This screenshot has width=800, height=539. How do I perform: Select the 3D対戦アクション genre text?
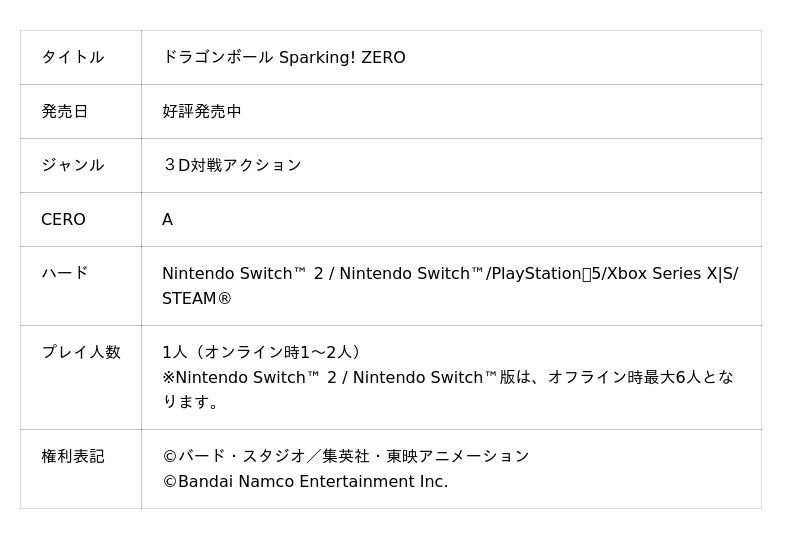(232, 165)
